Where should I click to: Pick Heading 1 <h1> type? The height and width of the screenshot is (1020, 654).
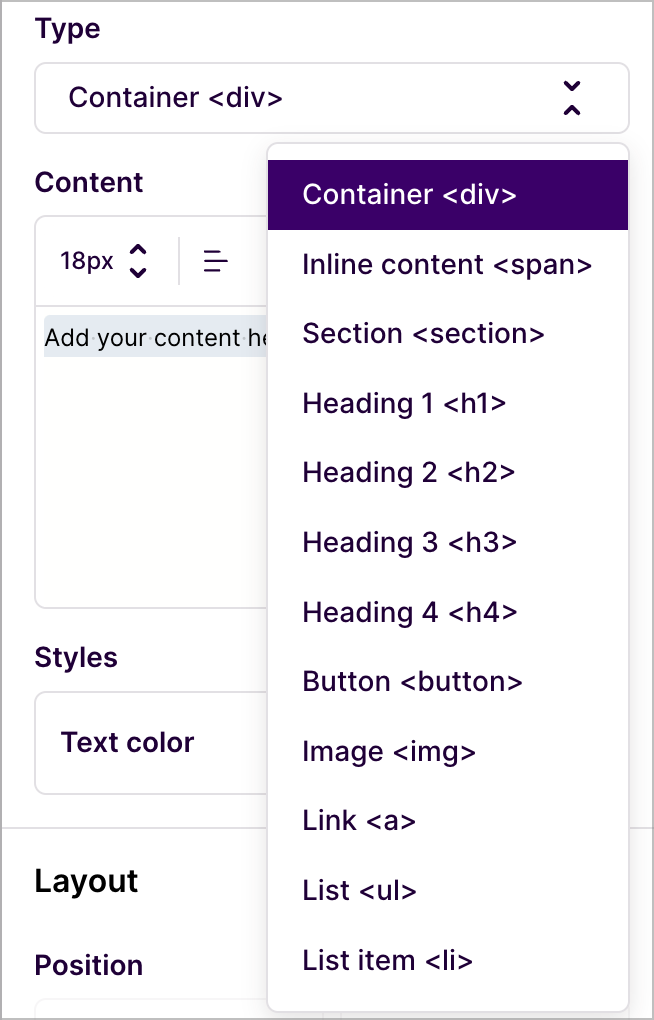click(x=448, y=403)
